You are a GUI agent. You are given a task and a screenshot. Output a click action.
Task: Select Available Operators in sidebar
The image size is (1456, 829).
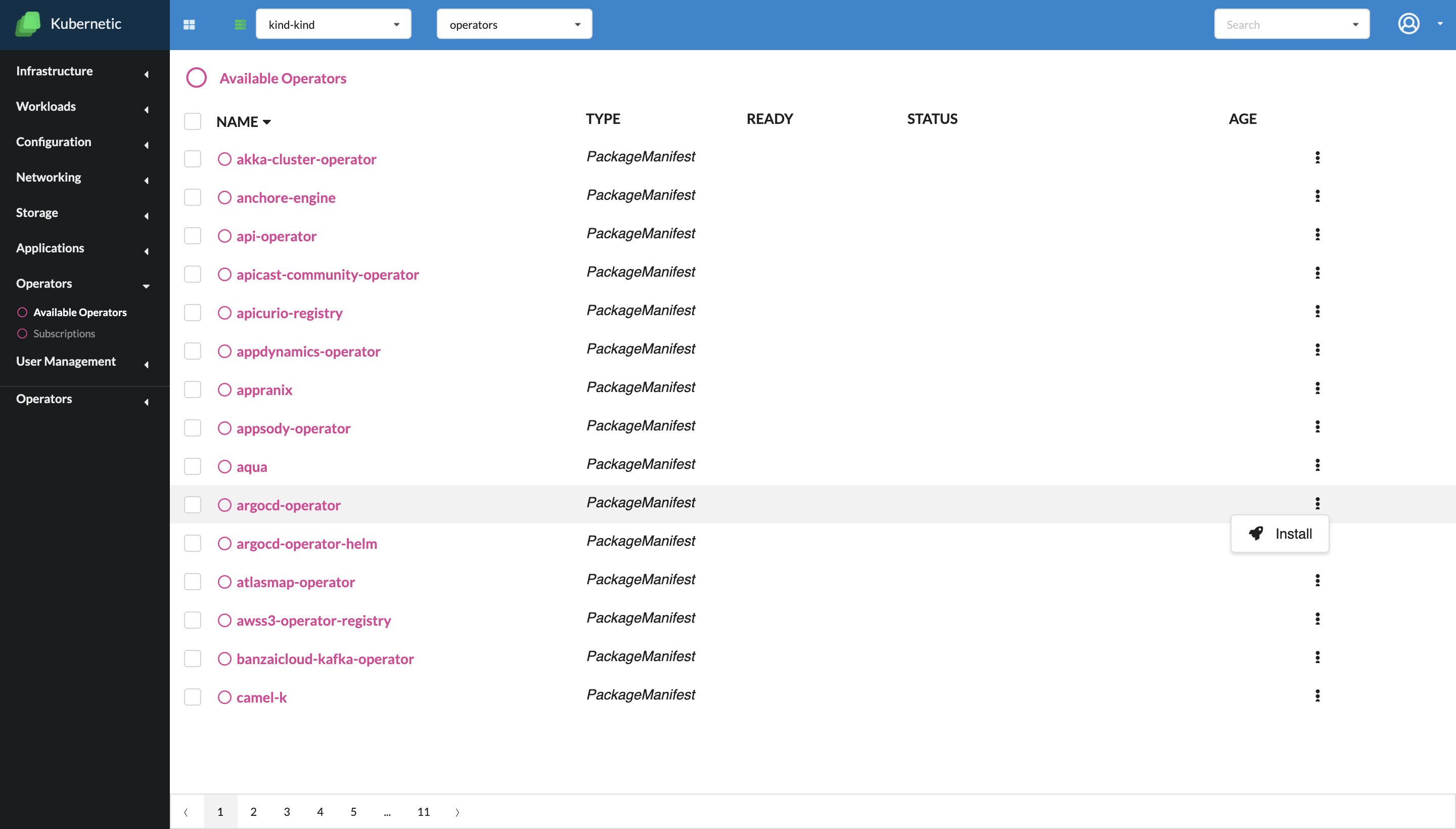tap(80, 312)
